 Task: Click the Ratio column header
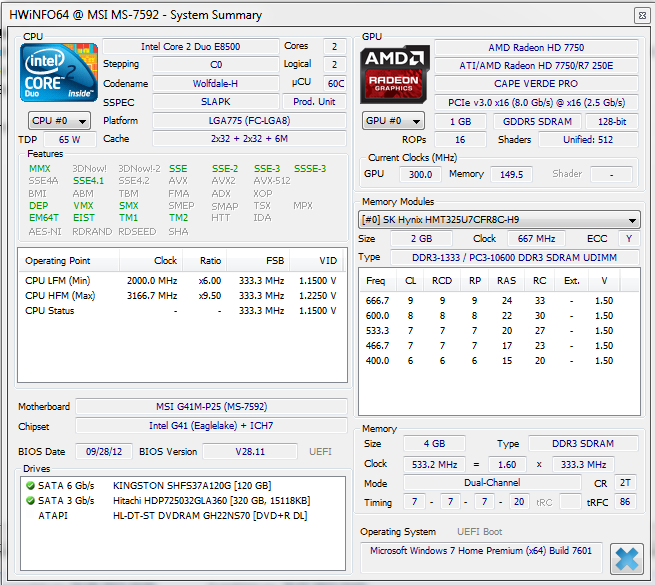(205, 261)
